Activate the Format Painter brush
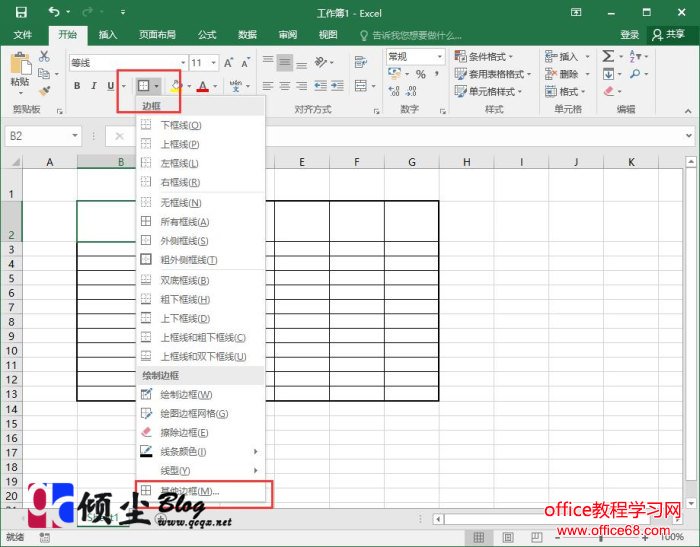The image size is (700, 547). coord(44,91)
